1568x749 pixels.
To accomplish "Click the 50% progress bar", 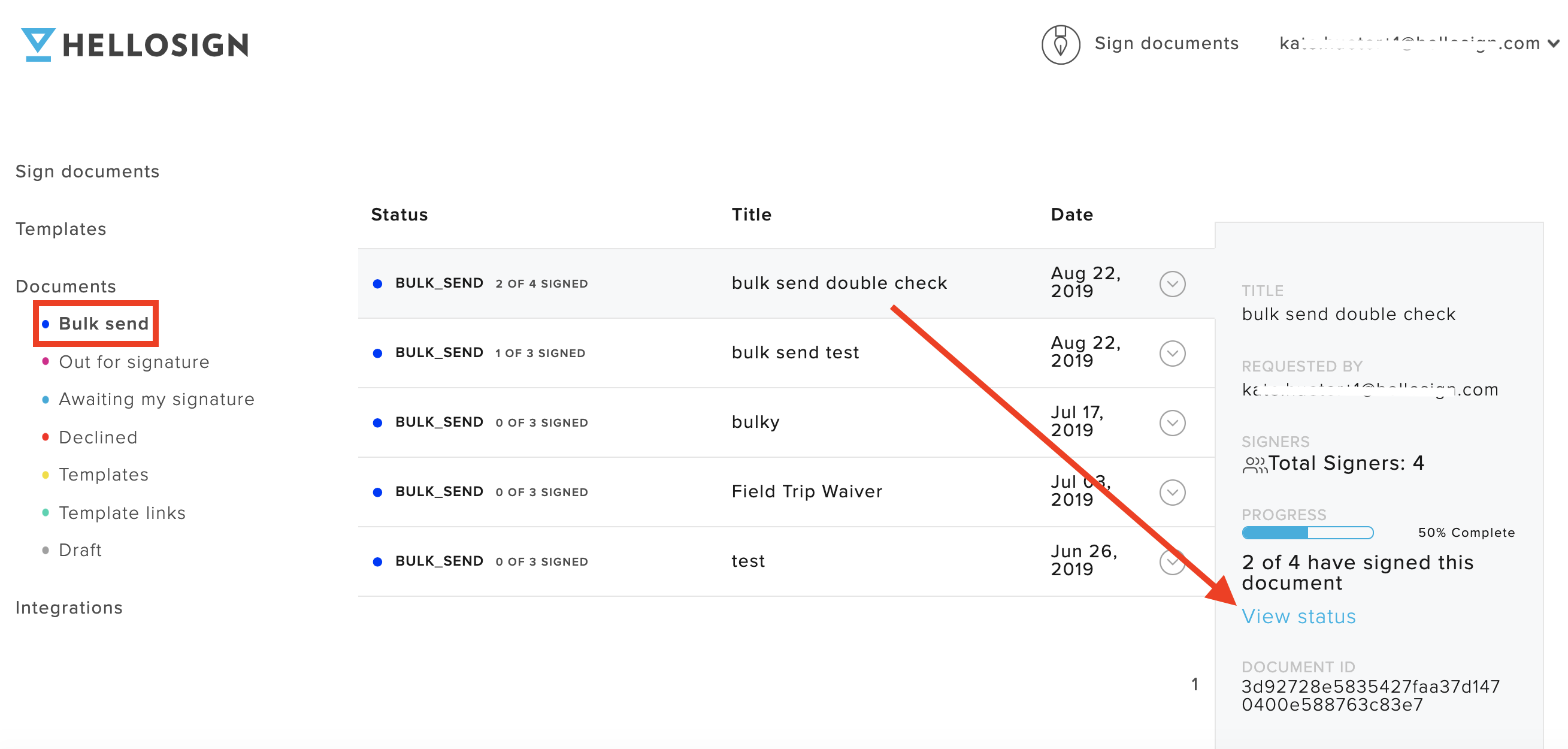I will pos(1307,533).
